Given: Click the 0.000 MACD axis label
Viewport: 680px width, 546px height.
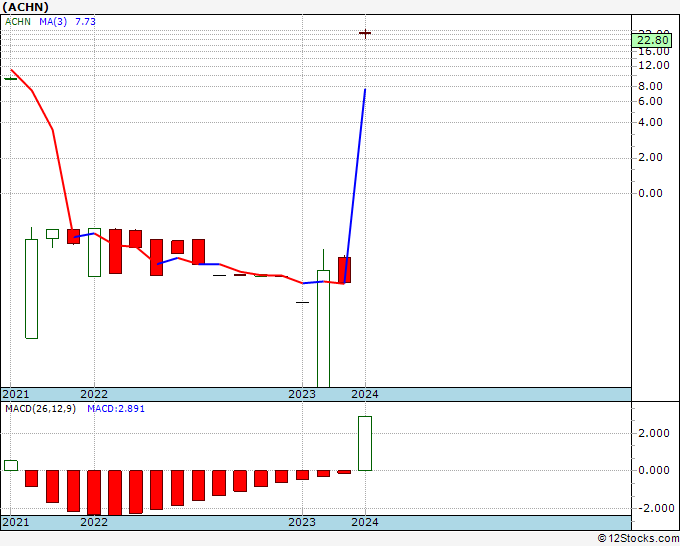Looking at the screenshot, I should coord(654,471).
